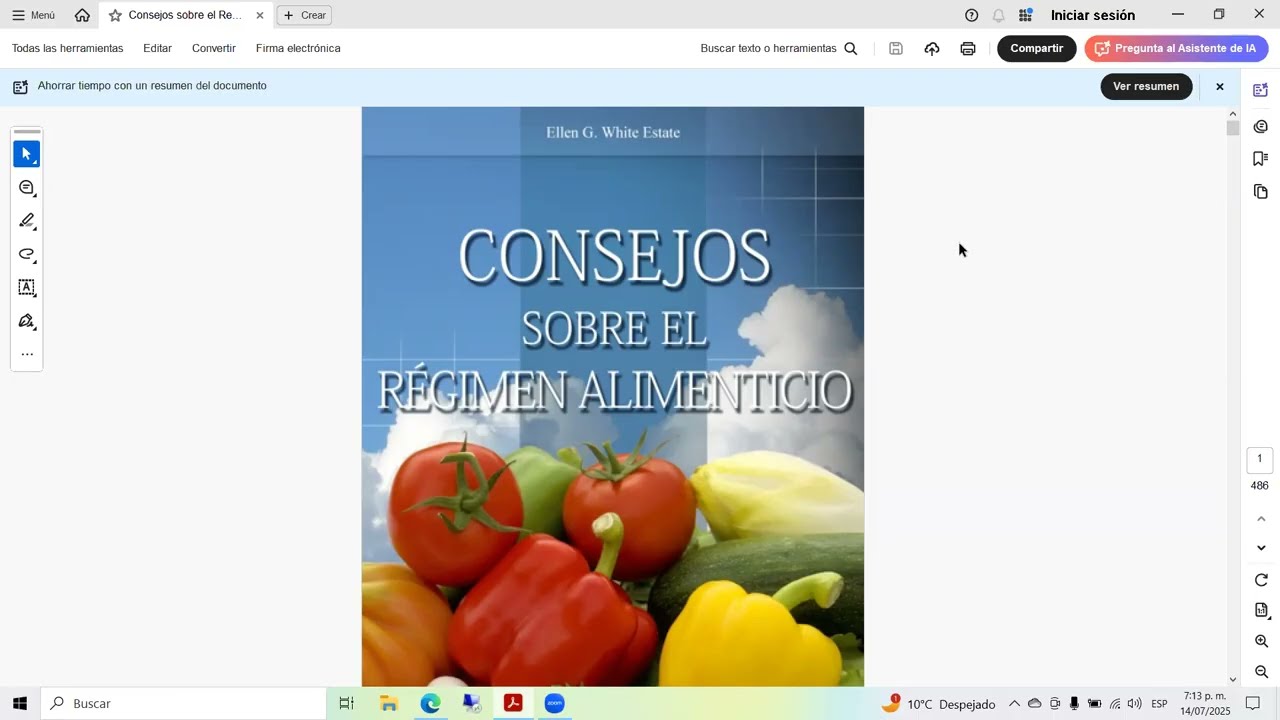Open Todas las herramientas menu
Image resolution: width=1280 pixels, height=720 pixels.
68,48
